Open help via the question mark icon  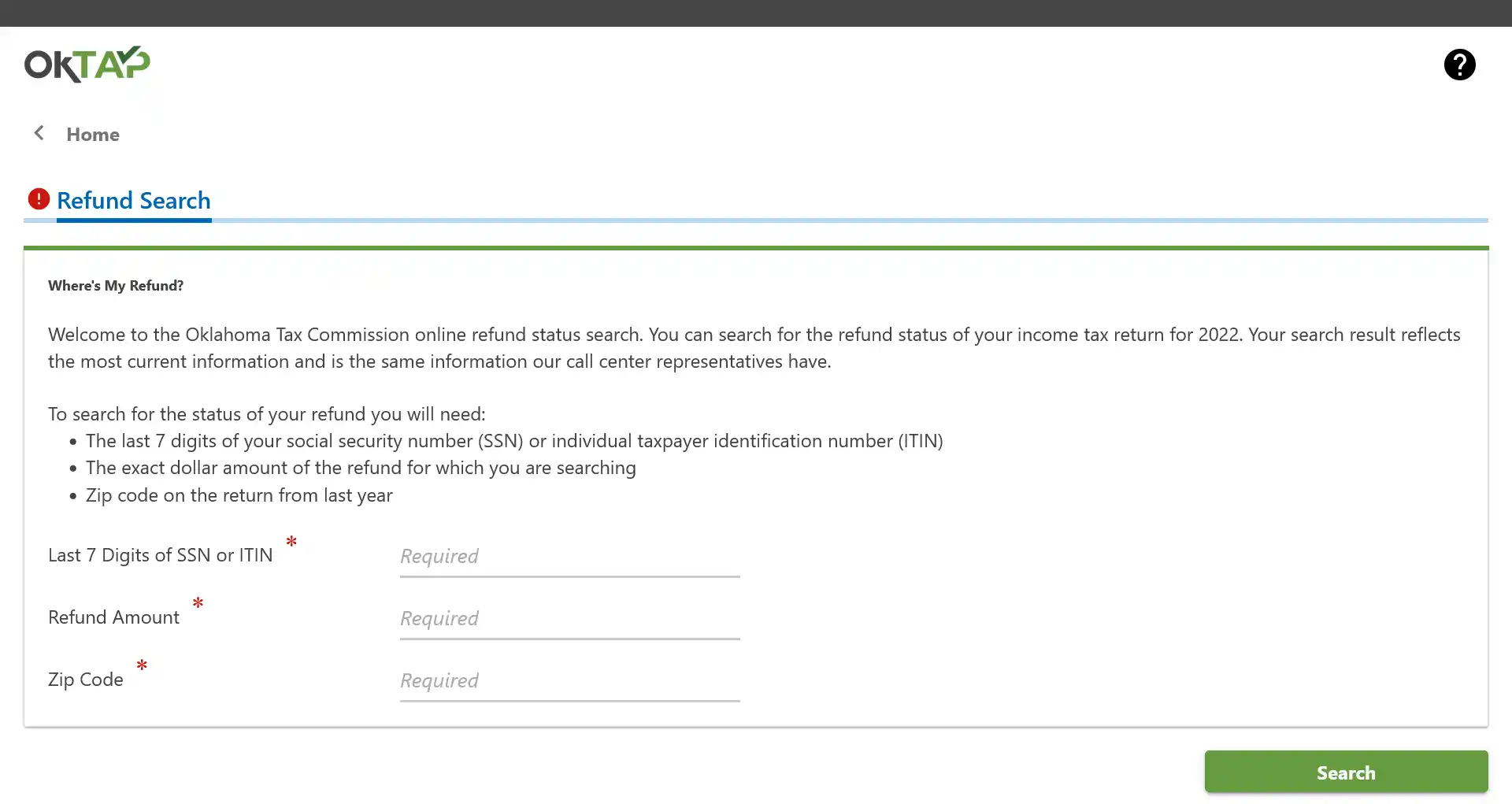(x=1459, y=65)
